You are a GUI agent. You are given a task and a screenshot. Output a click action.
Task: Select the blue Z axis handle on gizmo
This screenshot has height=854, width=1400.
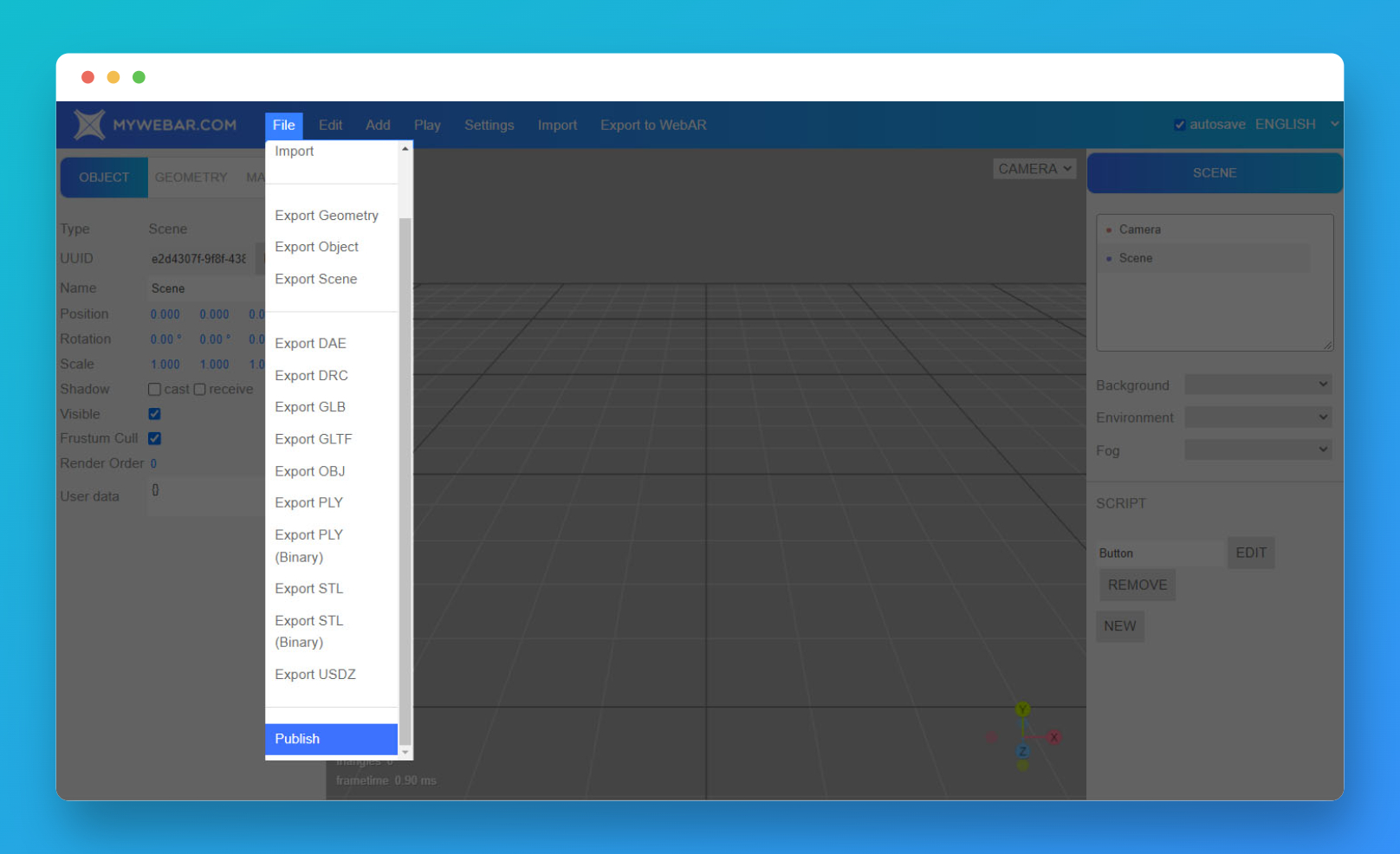click(x=1022, y=752)
